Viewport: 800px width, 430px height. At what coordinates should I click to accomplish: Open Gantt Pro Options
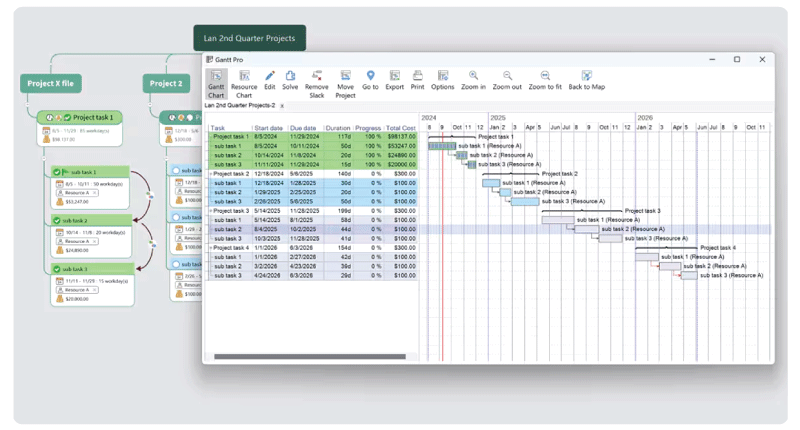pos(442,81)
